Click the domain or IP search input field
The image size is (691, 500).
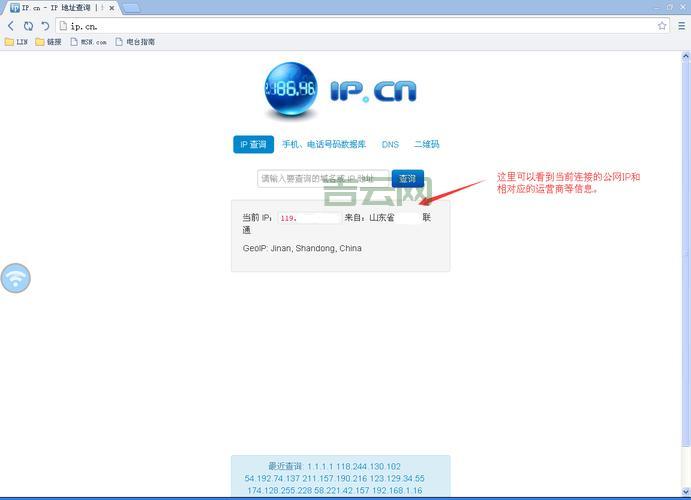point(322,179)
